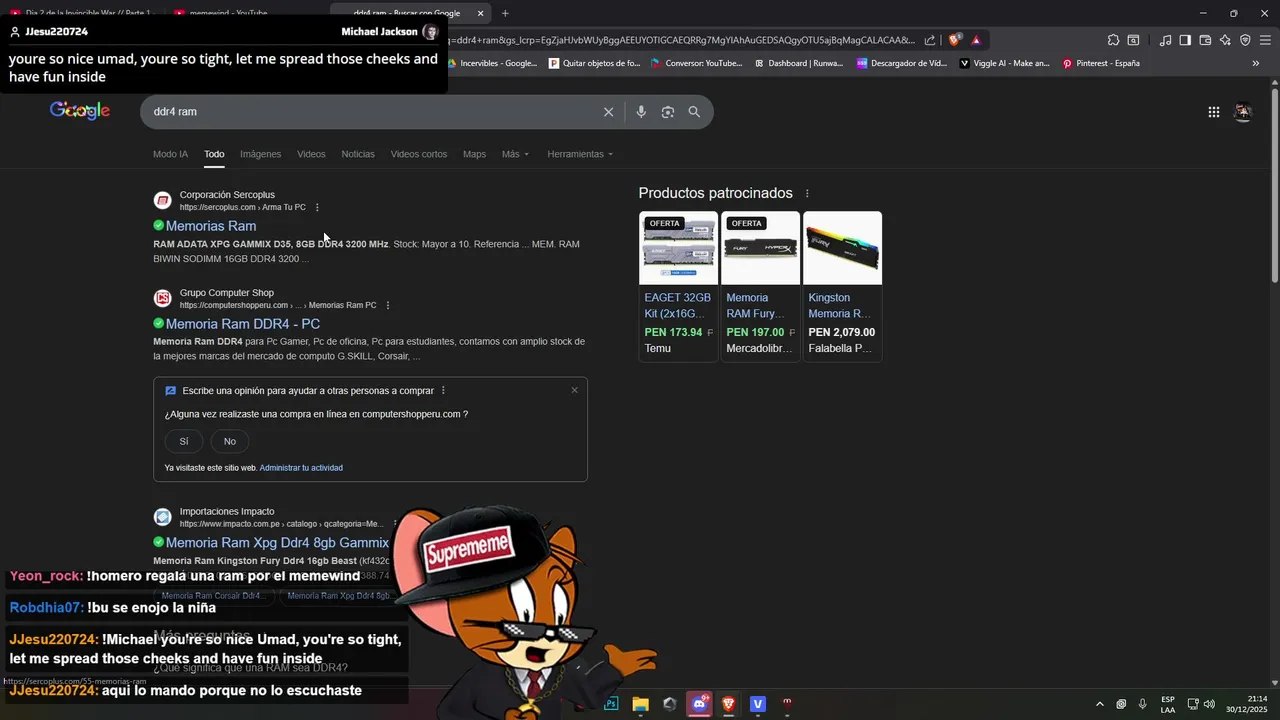Open the Google account avatar menu

[1243, 112]
